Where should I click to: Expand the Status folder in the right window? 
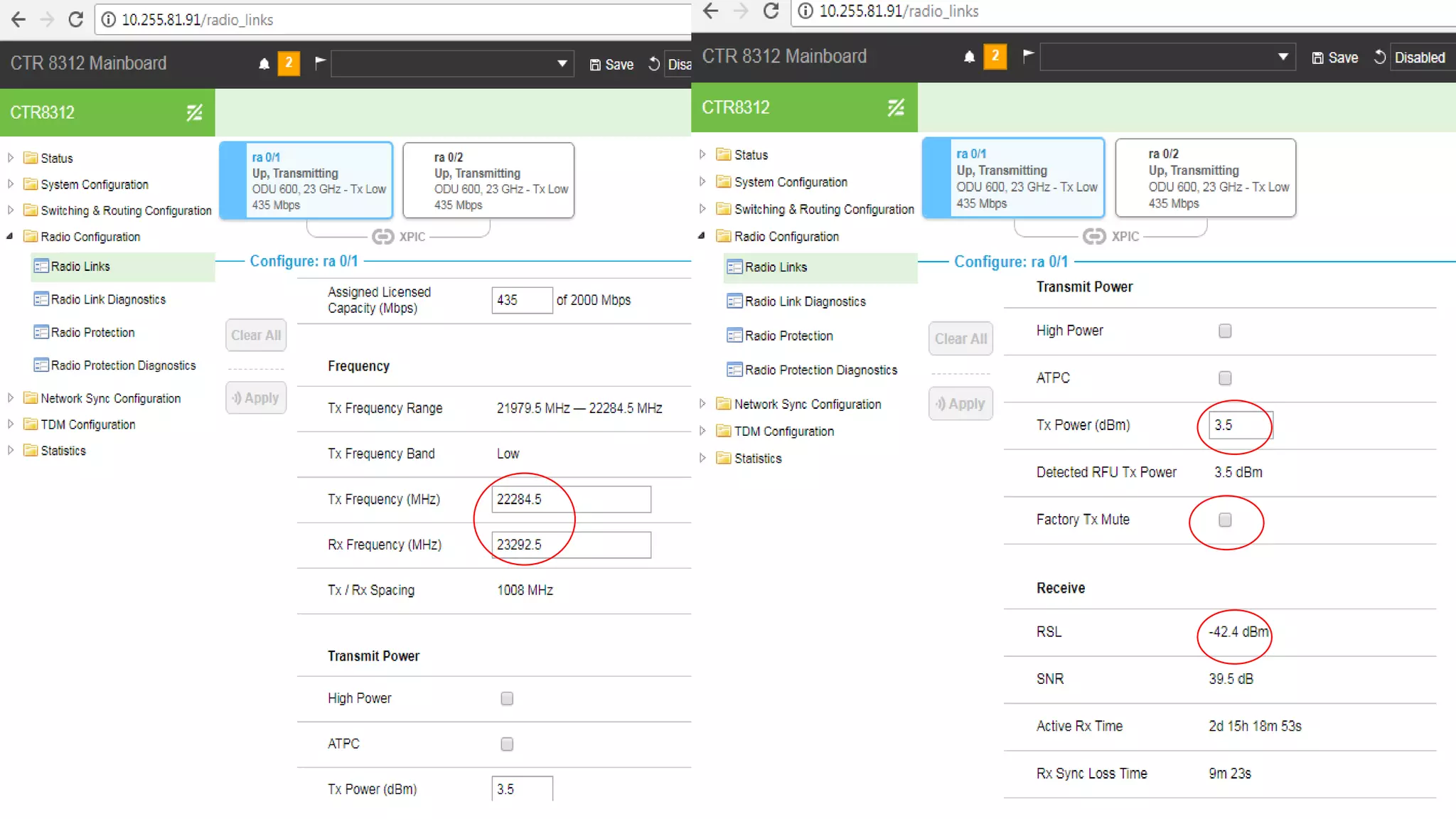click(x=702, y=154)
